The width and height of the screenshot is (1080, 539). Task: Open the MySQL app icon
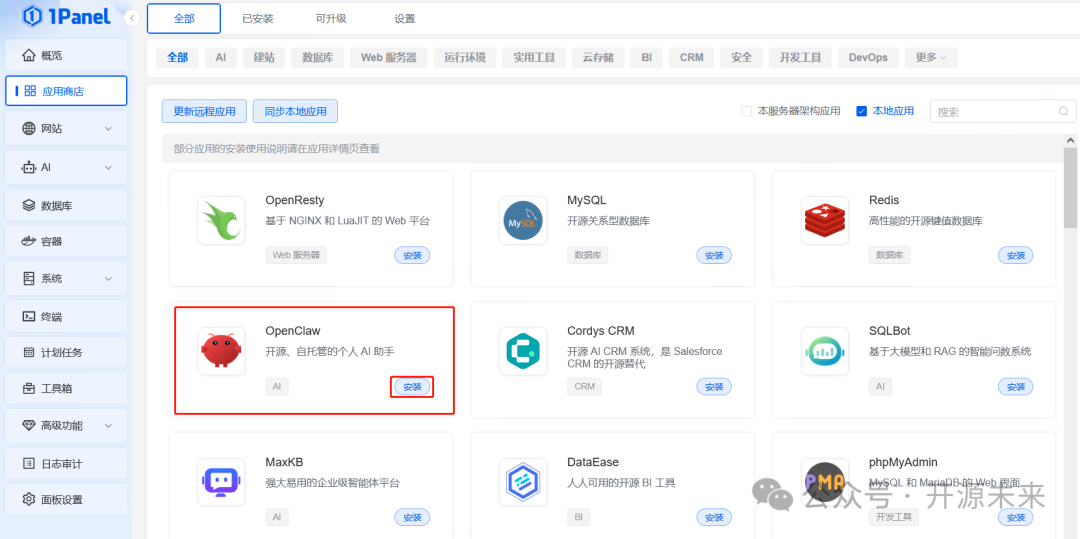tap(523, 220)
